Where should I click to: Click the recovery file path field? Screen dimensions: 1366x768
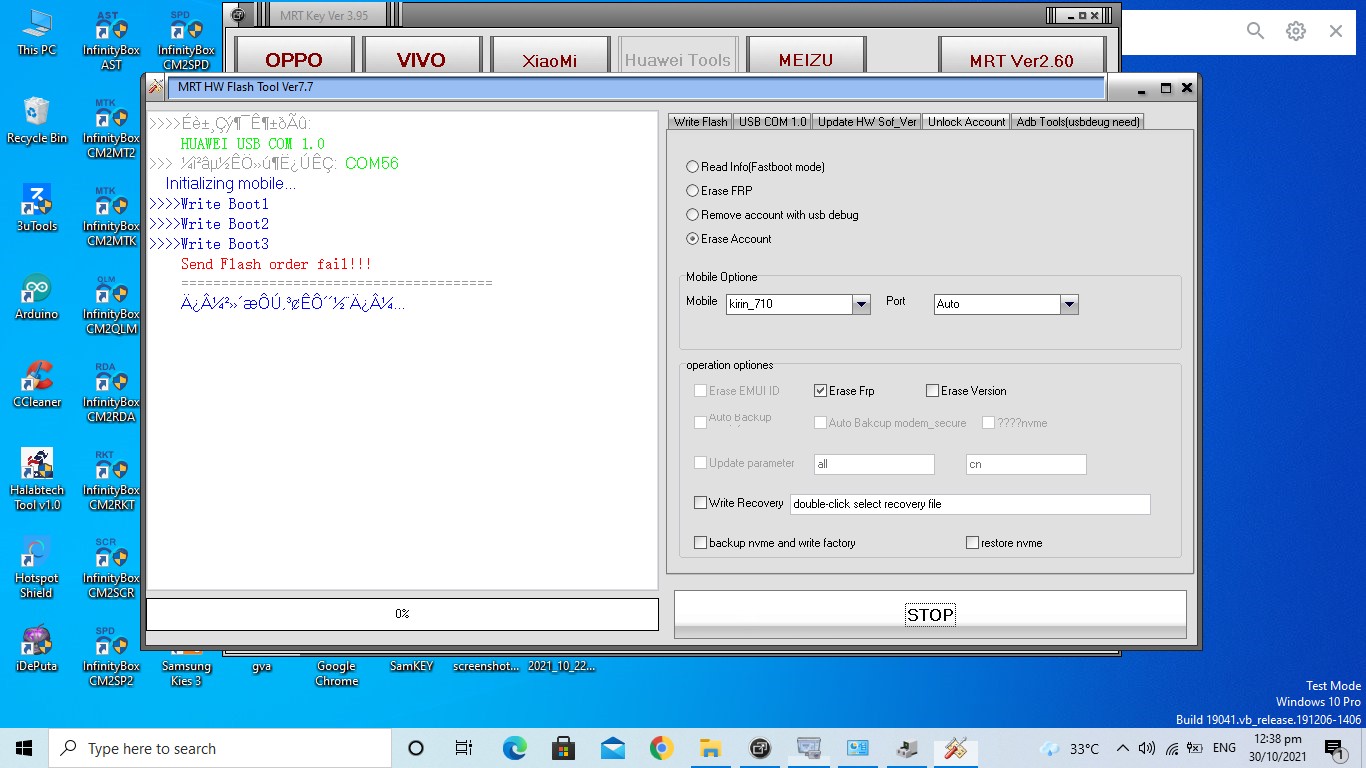[970, 504]
